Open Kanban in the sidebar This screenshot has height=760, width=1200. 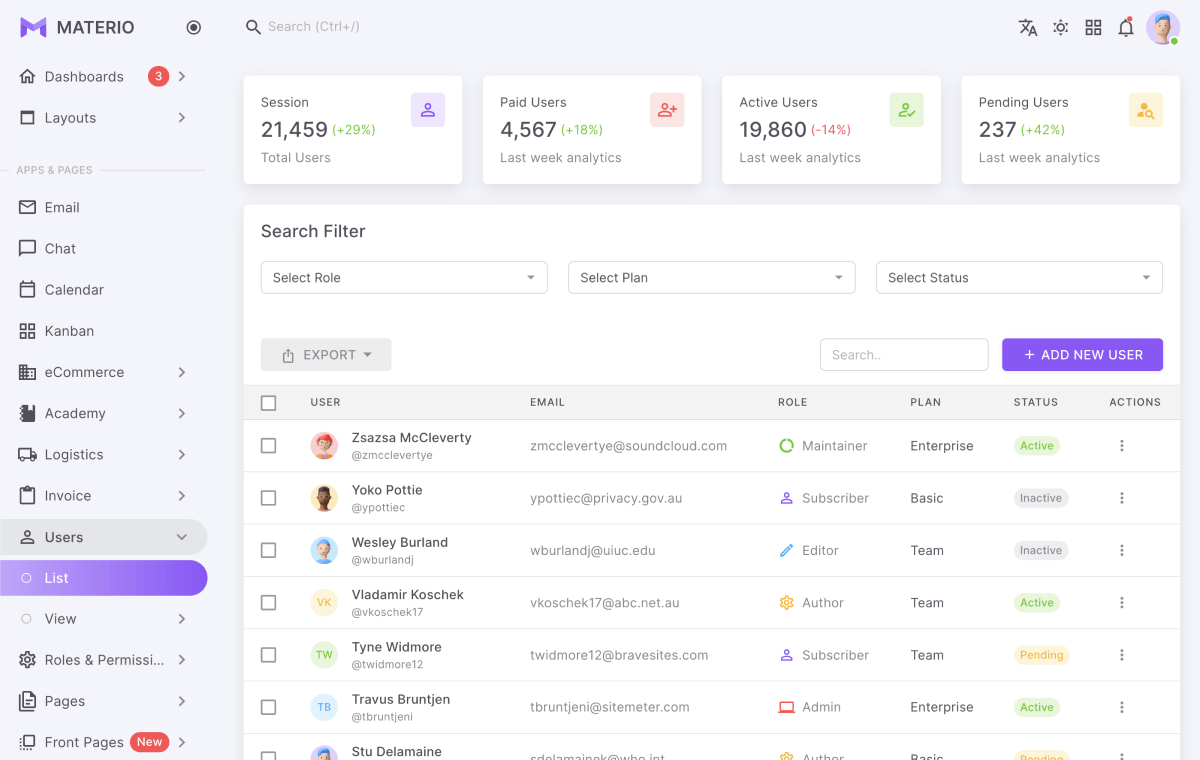click(x=104, y=331)
